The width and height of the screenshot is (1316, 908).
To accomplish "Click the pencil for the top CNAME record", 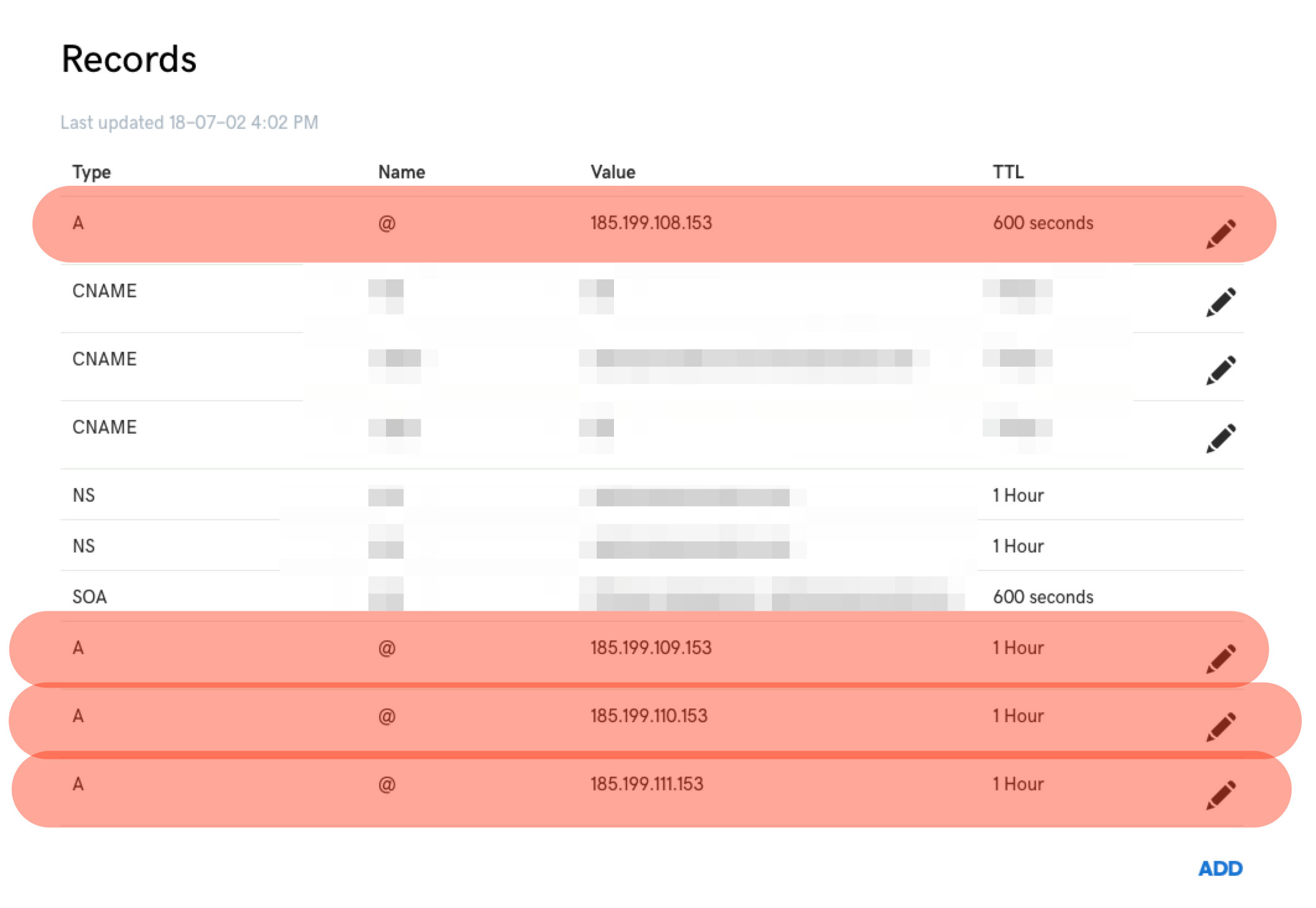I will pos(1221,302).
